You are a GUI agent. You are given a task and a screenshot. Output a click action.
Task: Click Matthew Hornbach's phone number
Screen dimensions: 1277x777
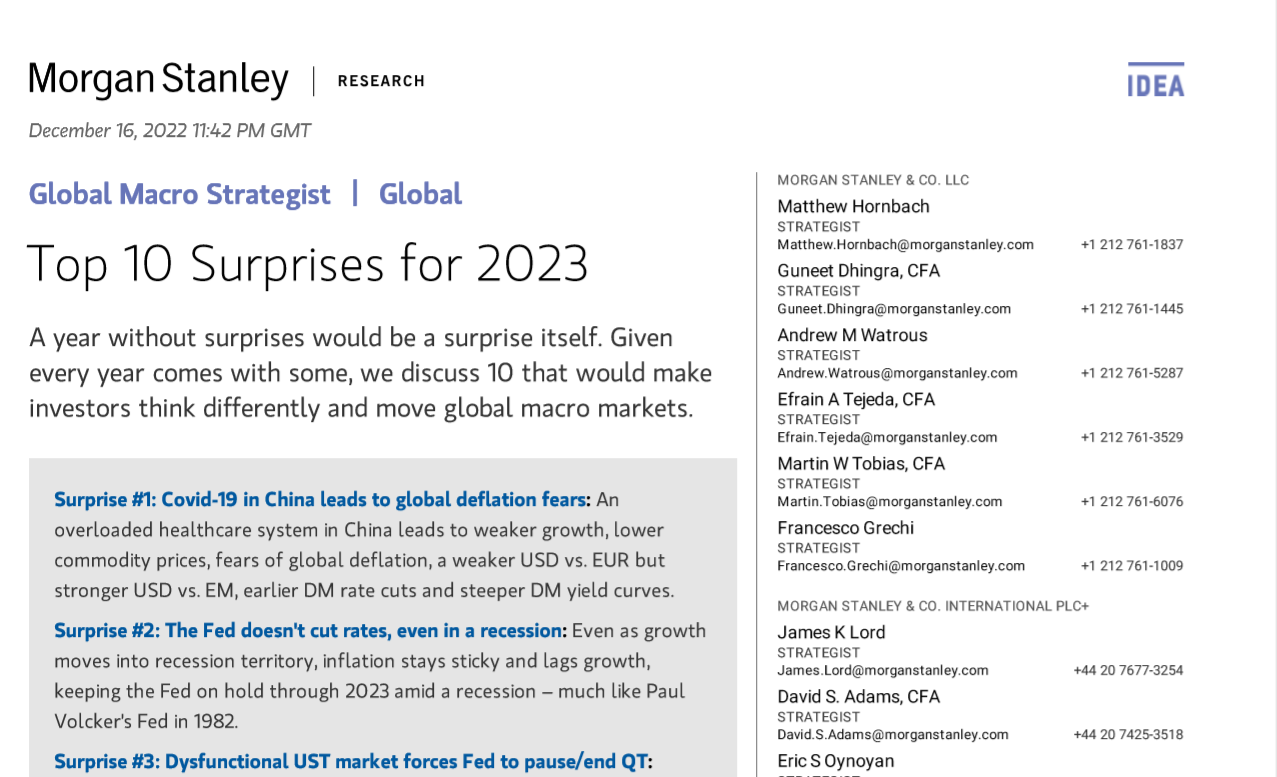[1131, 244]
